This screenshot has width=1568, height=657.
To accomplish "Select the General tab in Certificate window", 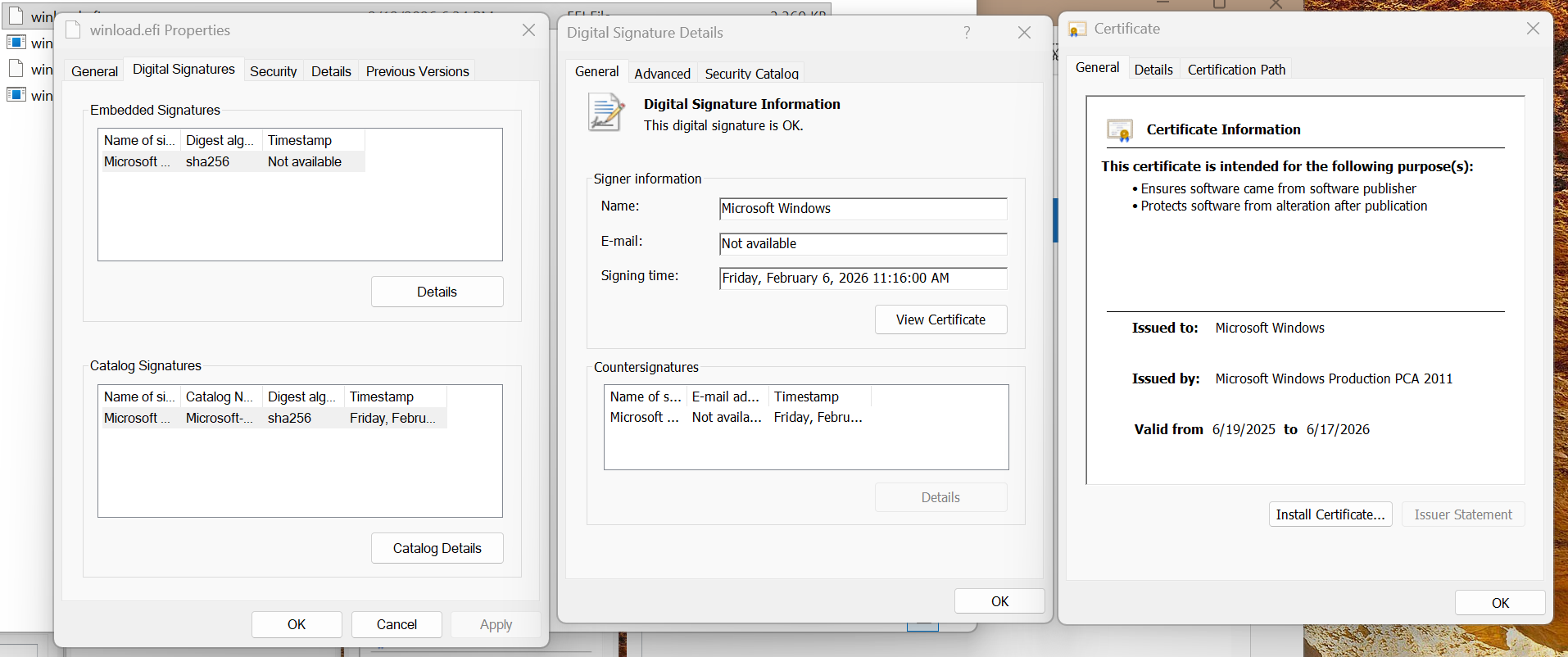I will (1097, 67).
